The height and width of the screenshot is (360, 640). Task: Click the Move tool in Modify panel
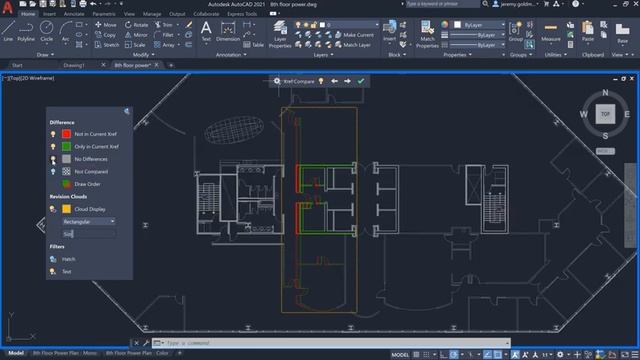pos(105,25)
